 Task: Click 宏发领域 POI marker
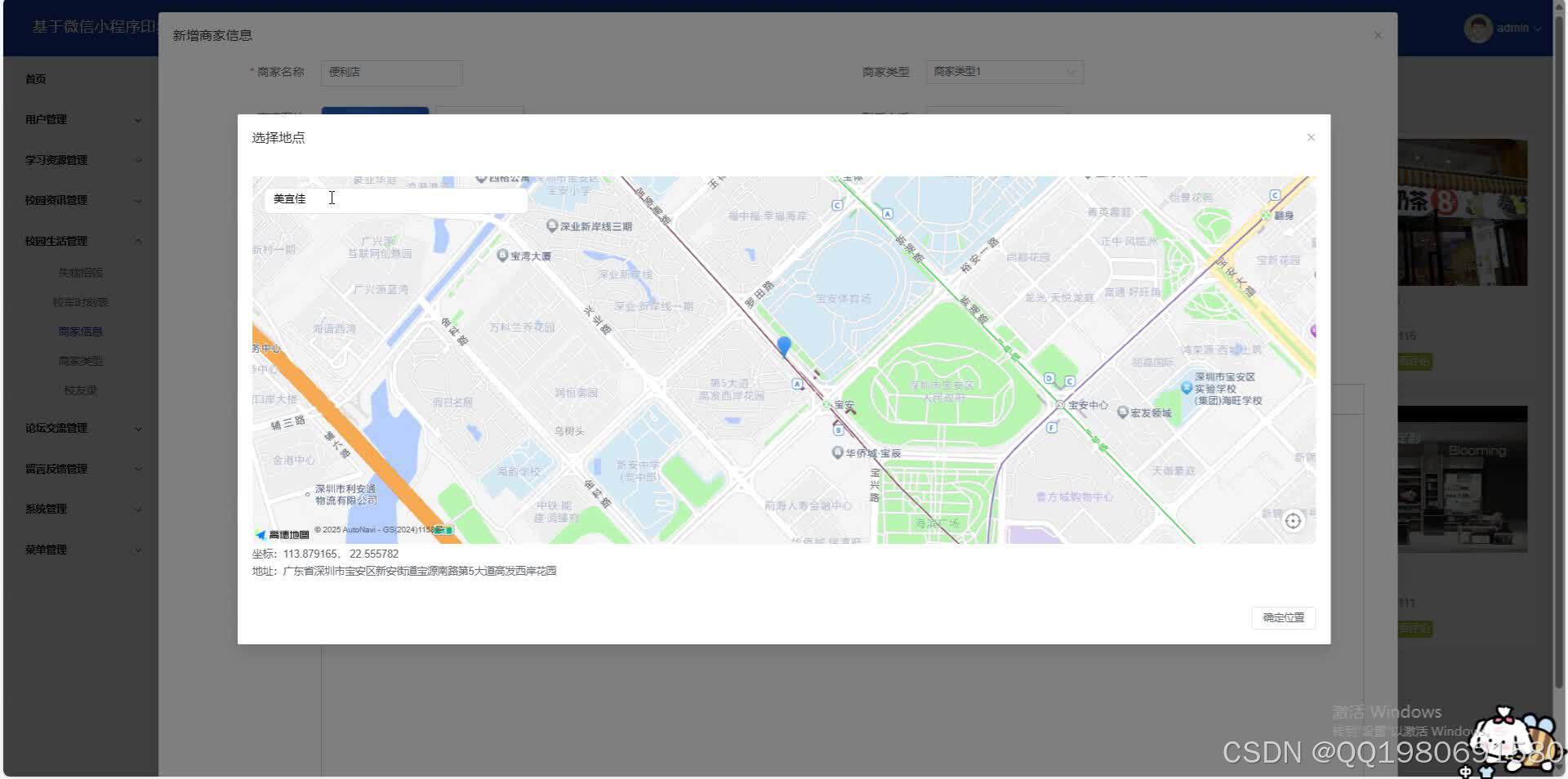[1123, 412]
